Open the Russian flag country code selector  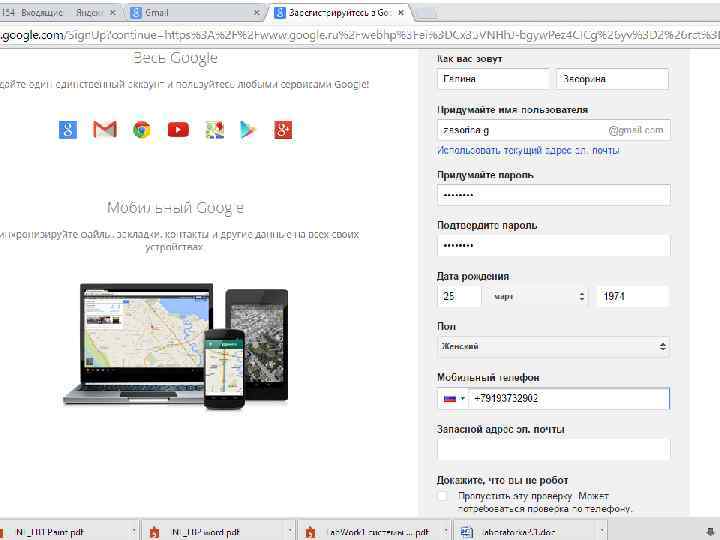(x=454, y=399)
